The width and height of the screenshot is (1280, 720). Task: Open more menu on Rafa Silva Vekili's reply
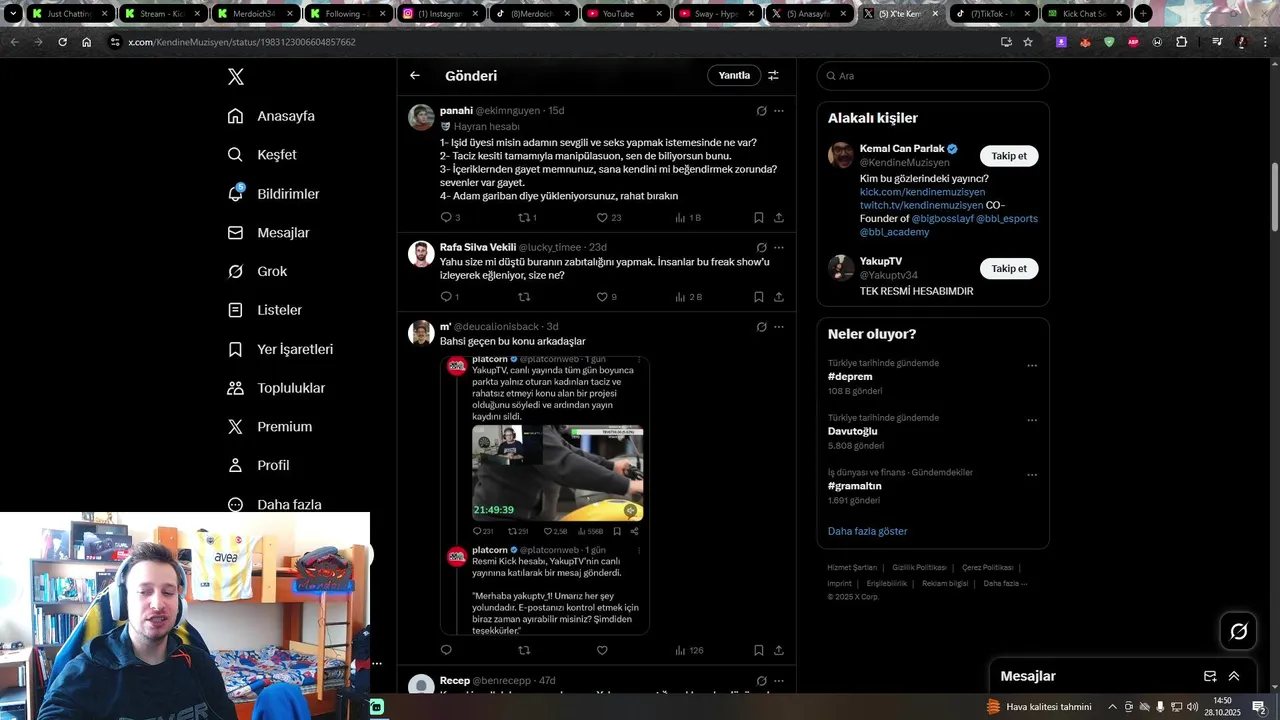coord(779,248)
